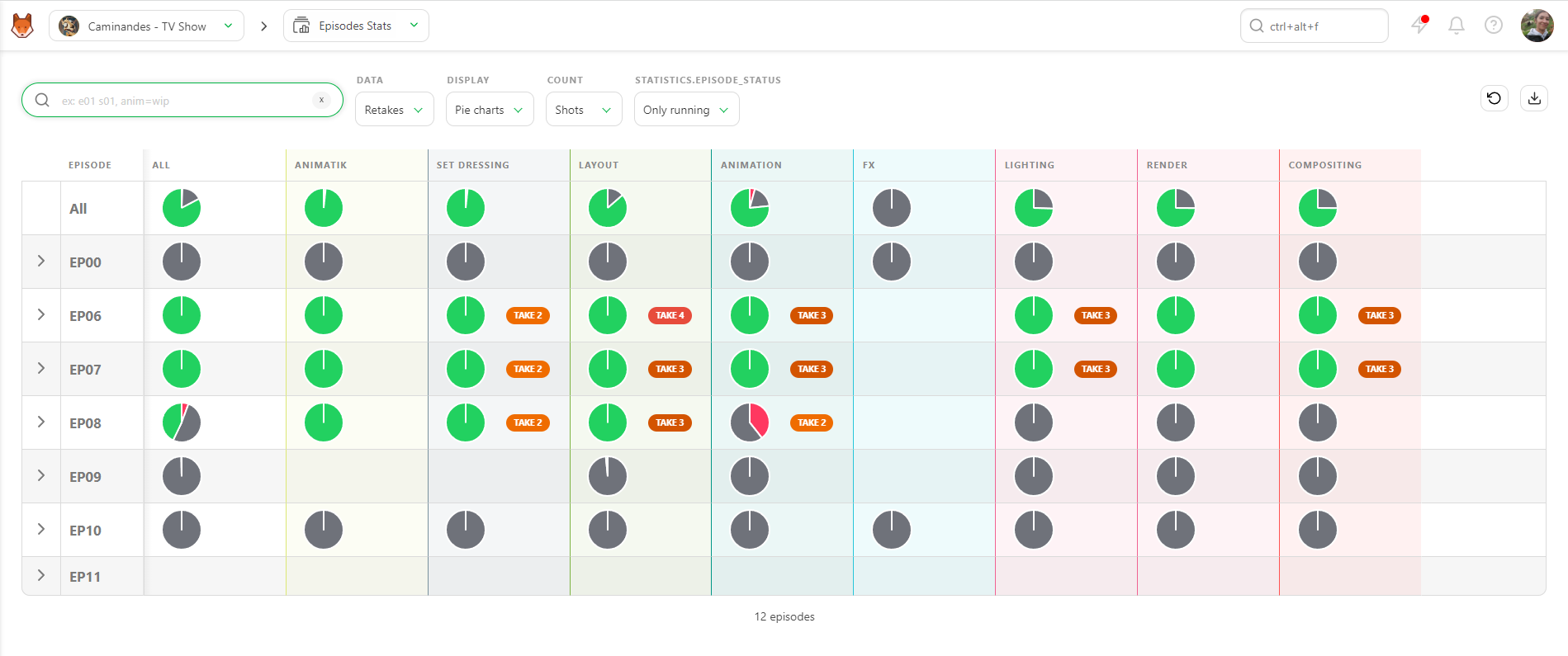Download the episode stats export
Image resolution: width=1568 pixels, height=656 pixels.
[1534, 98]
